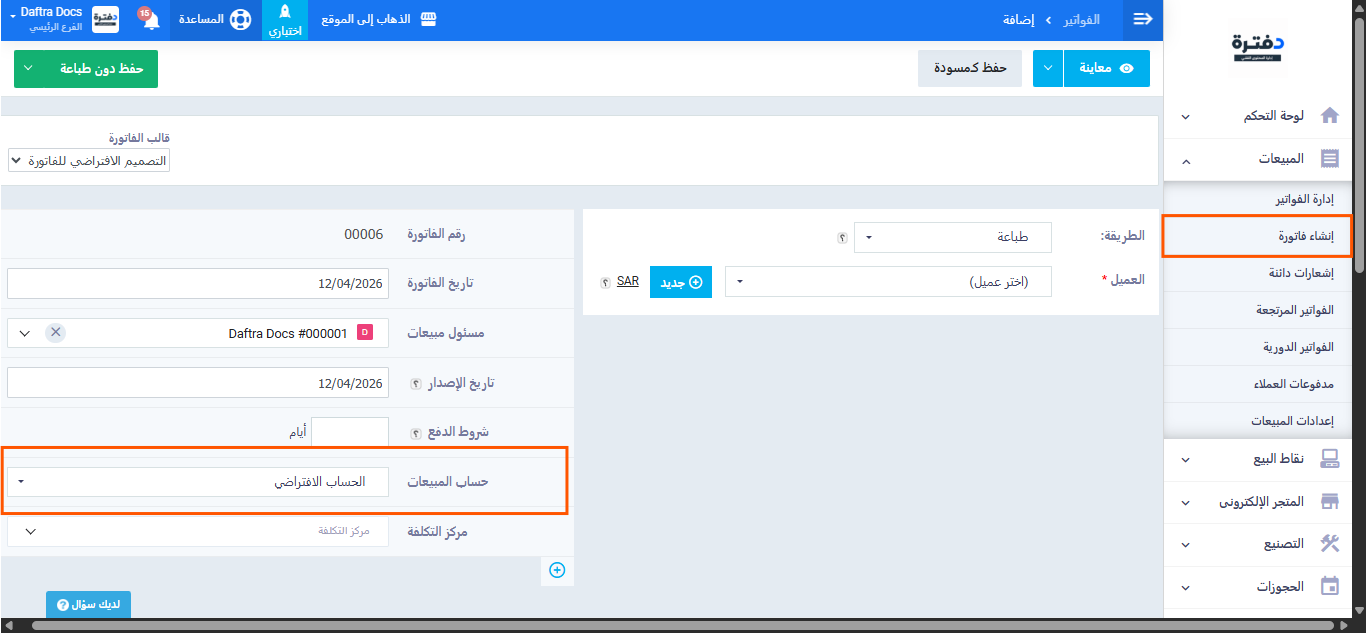
Task: Click the المتجر الإلكتروني shop icon
Action: tap(1329, 502)
